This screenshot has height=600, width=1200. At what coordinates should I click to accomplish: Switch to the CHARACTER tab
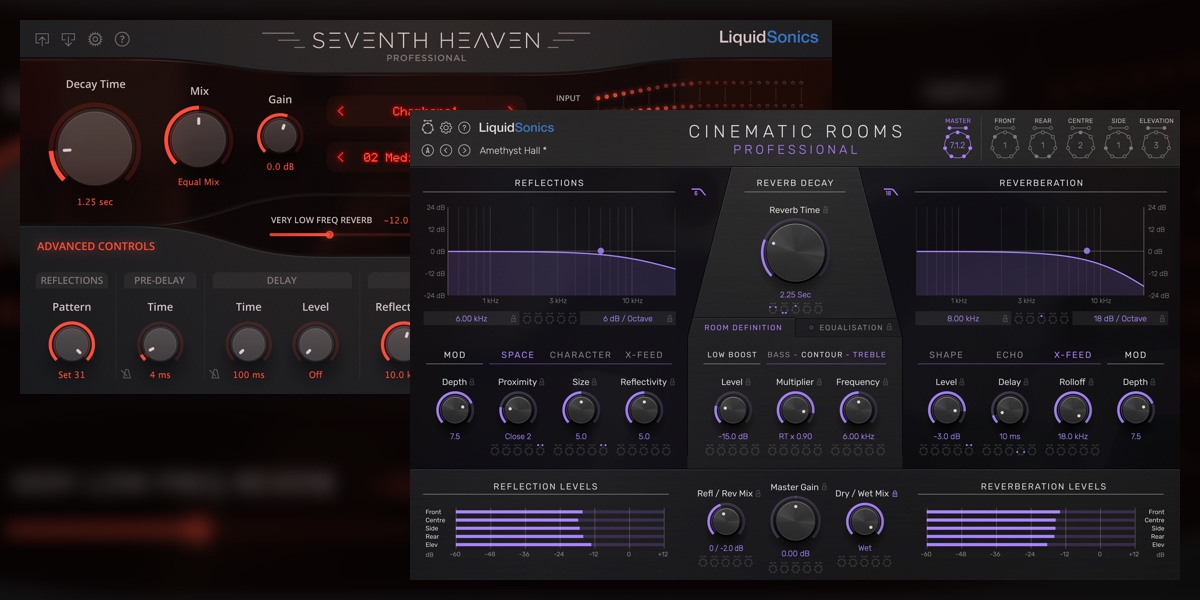point(580,354)
